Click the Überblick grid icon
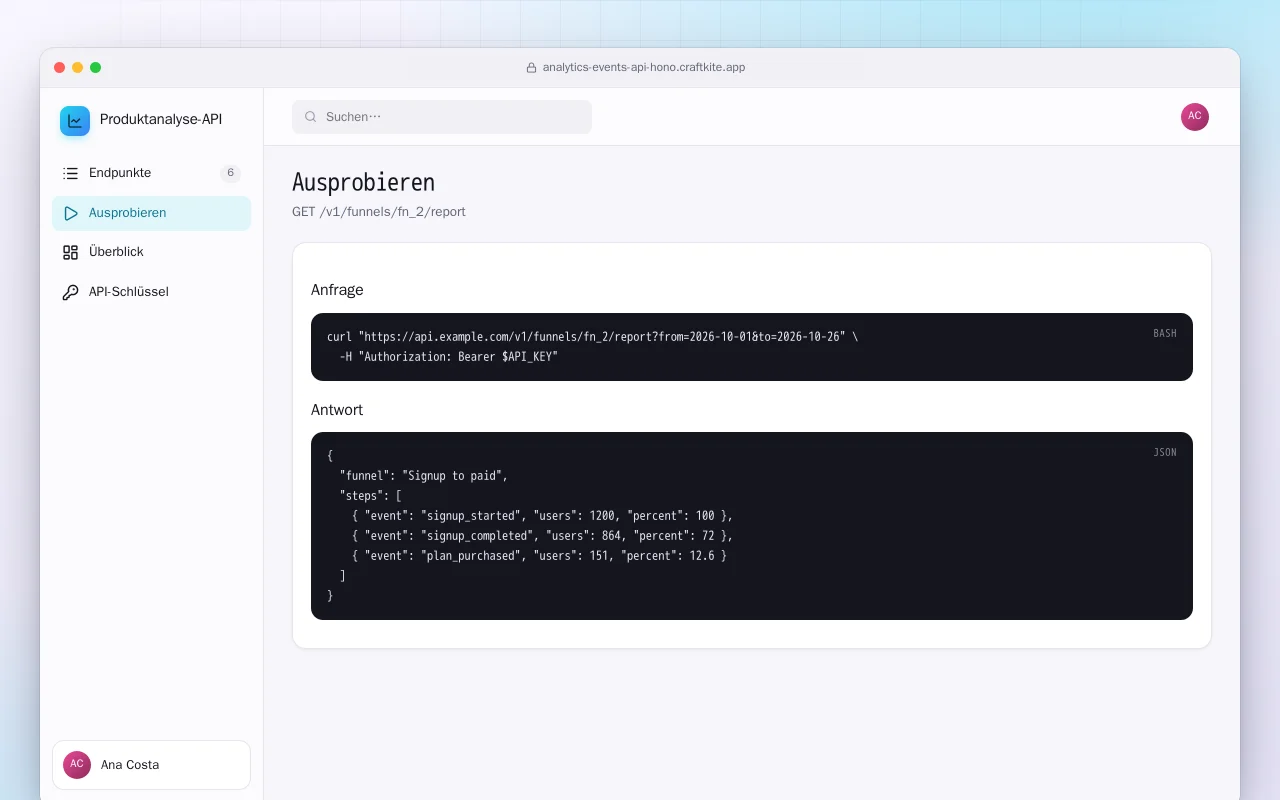1280x800 pixels. (70, 252)
